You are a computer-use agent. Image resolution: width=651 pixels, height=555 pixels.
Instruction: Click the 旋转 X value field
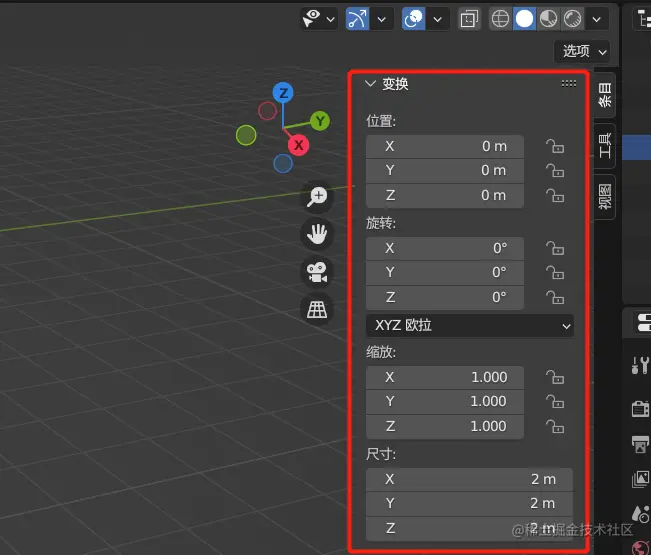(x=445, y=248)
